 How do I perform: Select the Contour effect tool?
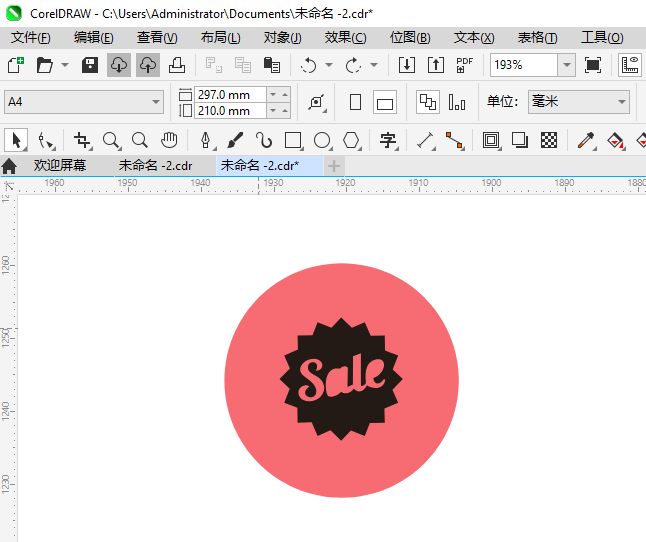click(491, 140)
